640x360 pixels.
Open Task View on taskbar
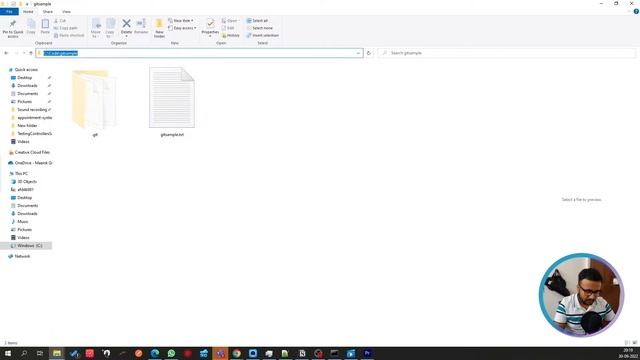coord(40,353)
